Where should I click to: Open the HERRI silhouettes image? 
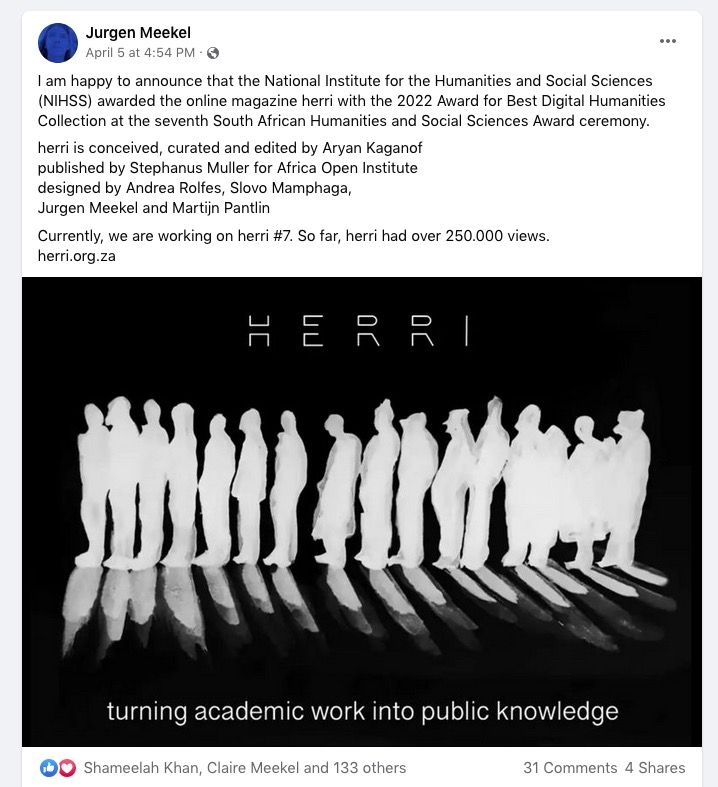click(362, 511)
